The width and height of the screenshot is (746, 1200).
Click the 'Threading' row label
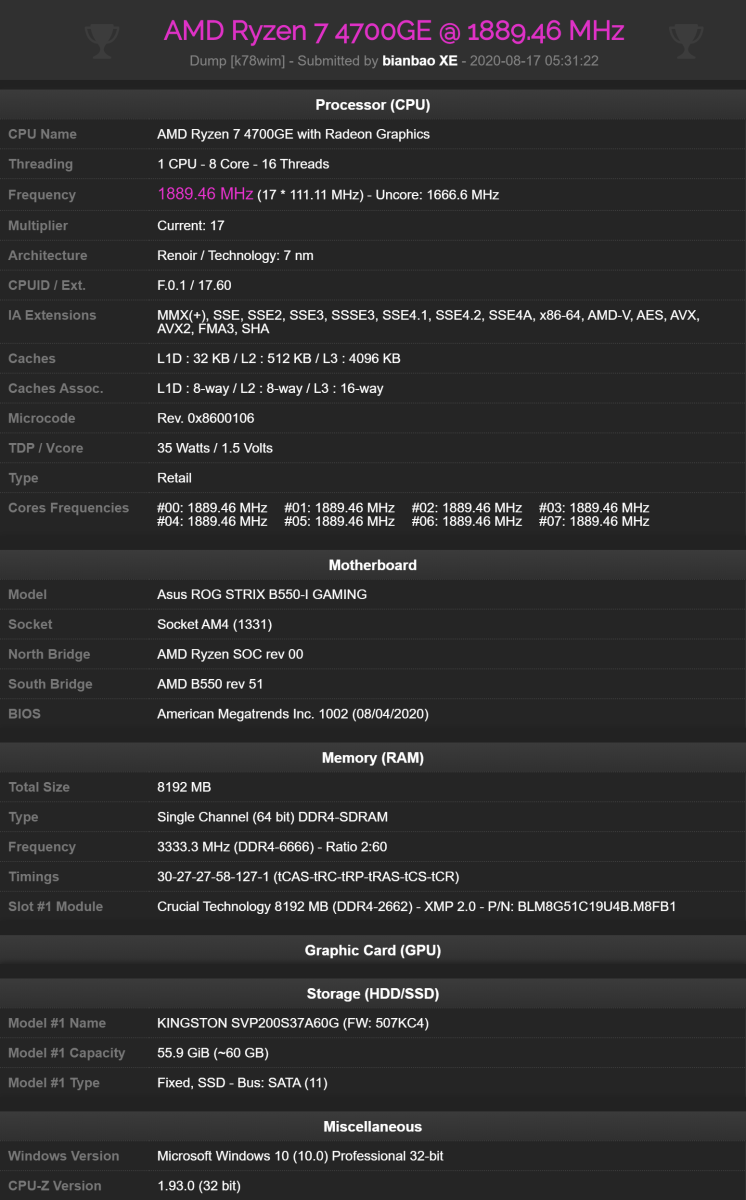[x=40, y=164]
